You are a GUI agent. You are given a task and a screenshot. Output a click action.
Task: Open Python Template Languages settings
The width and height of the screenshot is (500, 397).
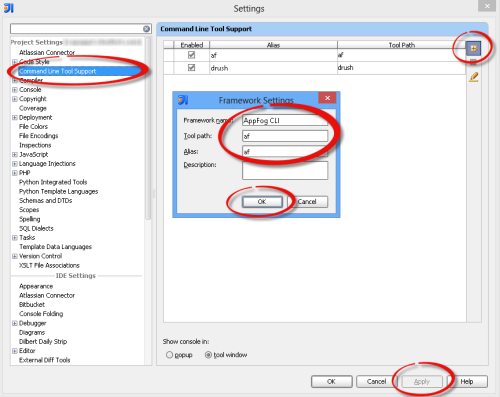pyautogui.click(x=59, y=191)
